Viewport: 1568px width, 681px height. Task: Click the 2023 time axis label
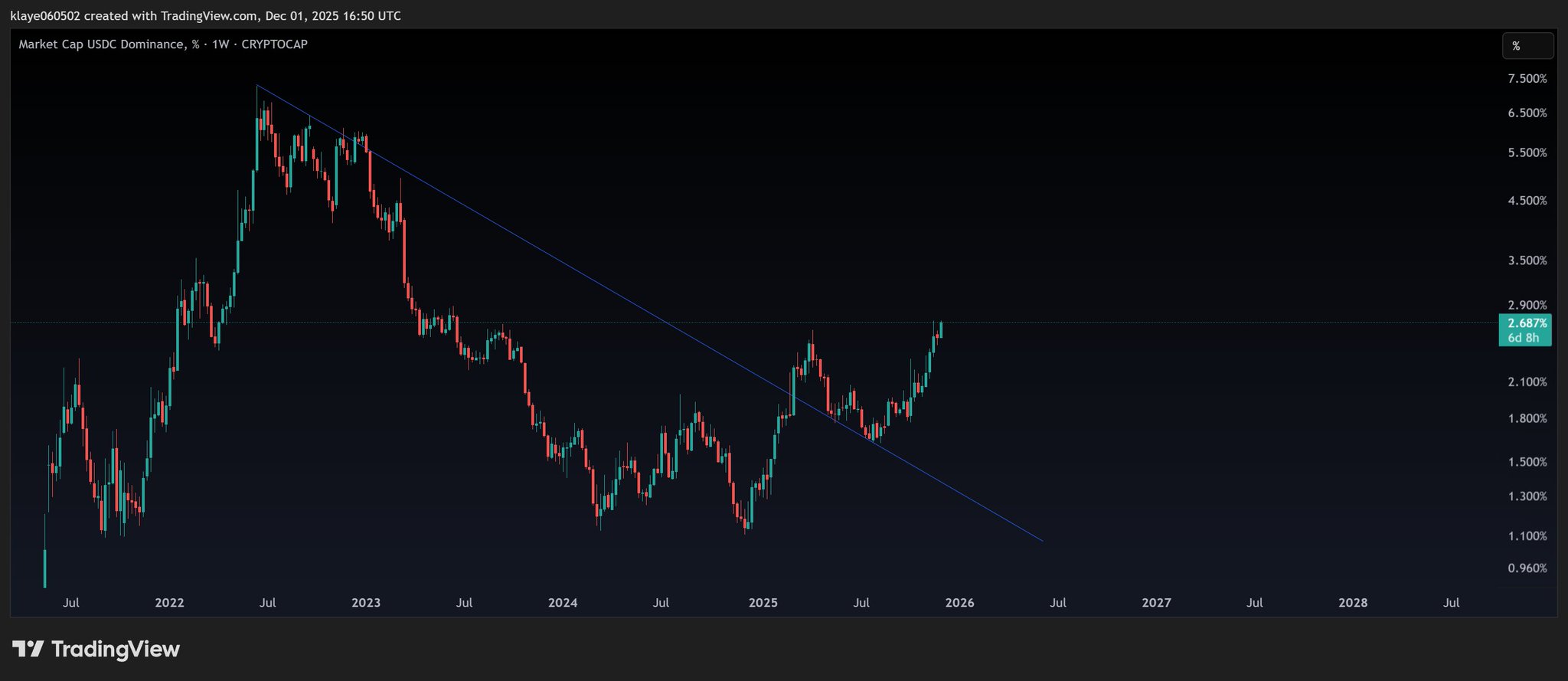366,603
